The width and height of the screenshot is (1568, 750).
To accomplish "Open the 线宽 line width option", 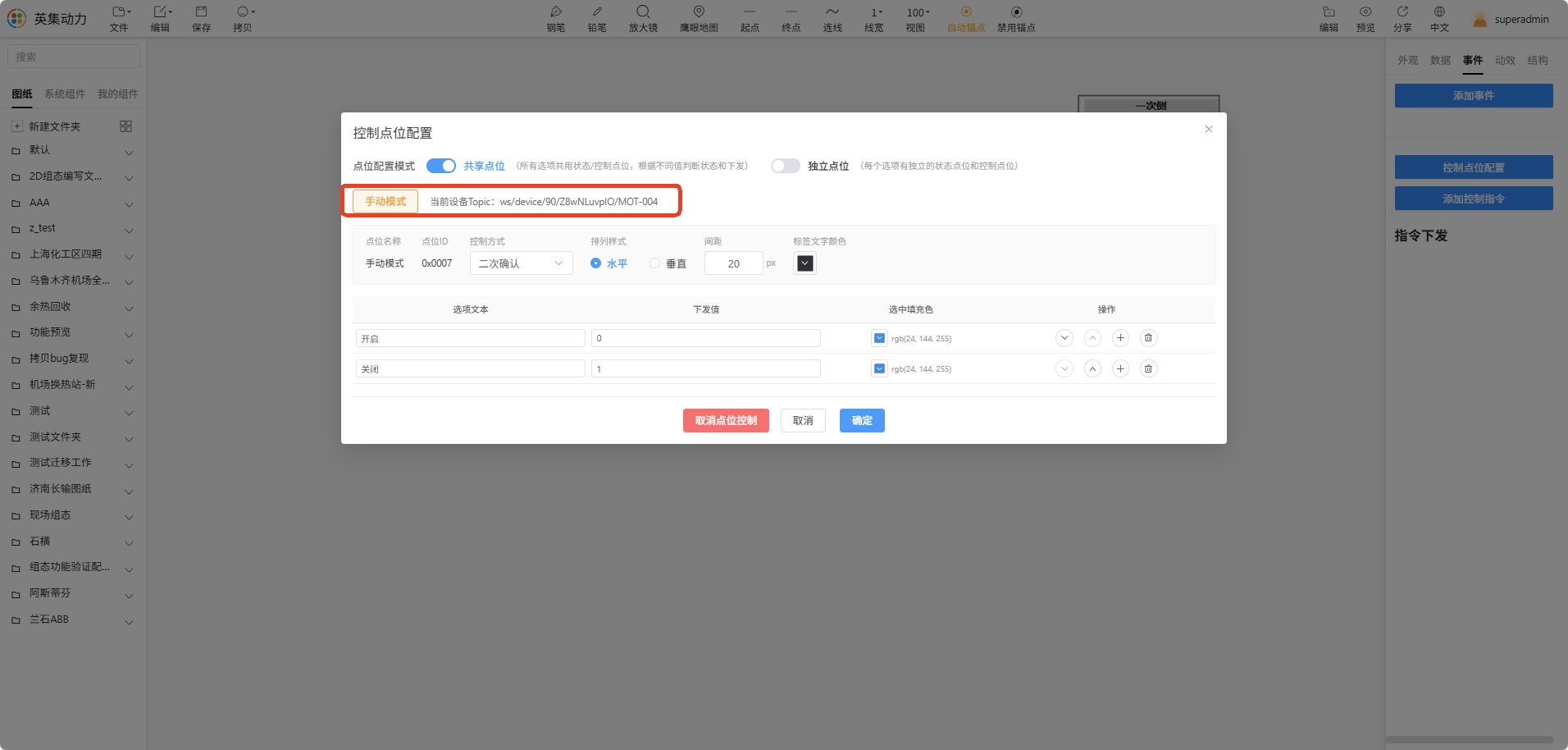I will (874, 19).
